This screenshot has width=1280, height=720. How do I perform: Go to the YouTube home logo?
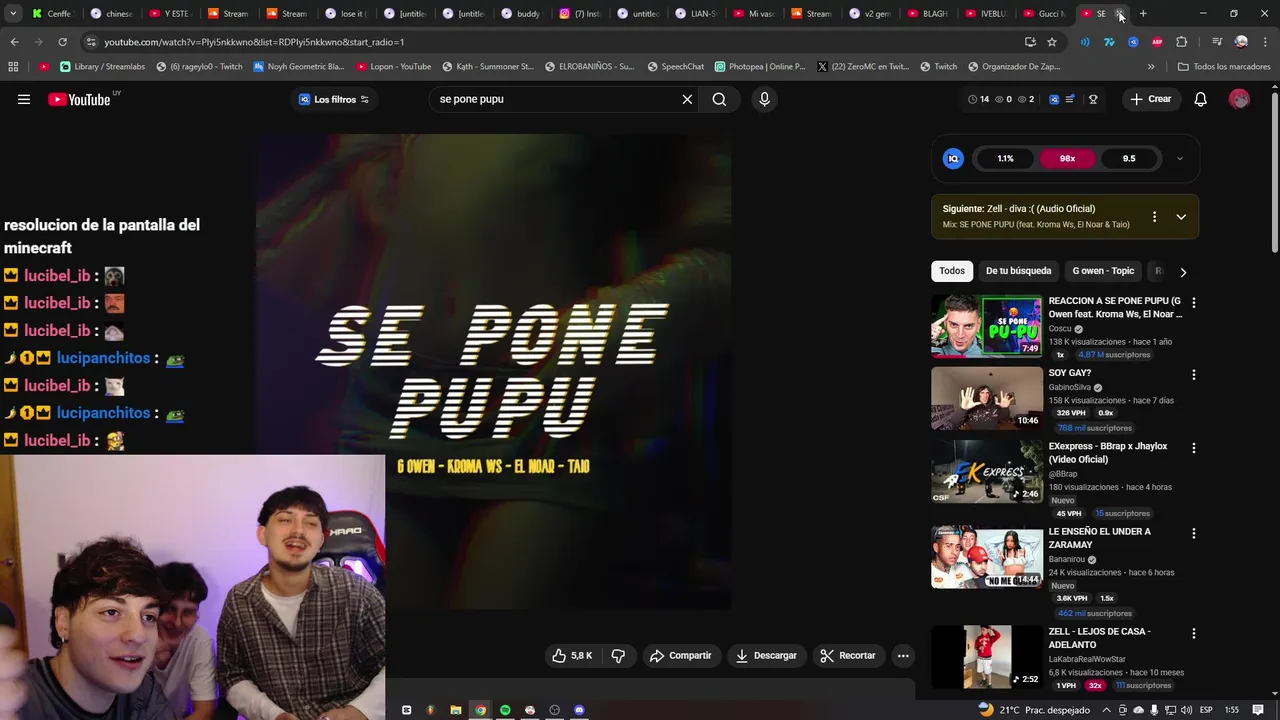[79, 99]
